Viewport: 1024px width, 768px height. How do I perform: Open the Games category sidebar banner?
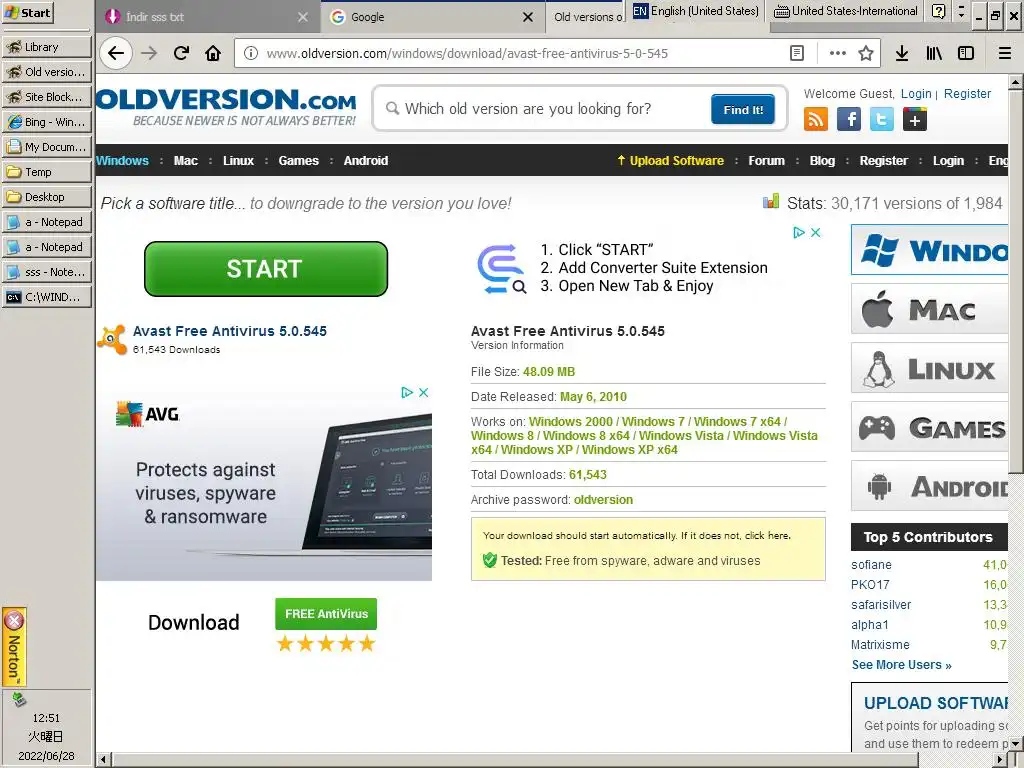click(x=929, y=427)
